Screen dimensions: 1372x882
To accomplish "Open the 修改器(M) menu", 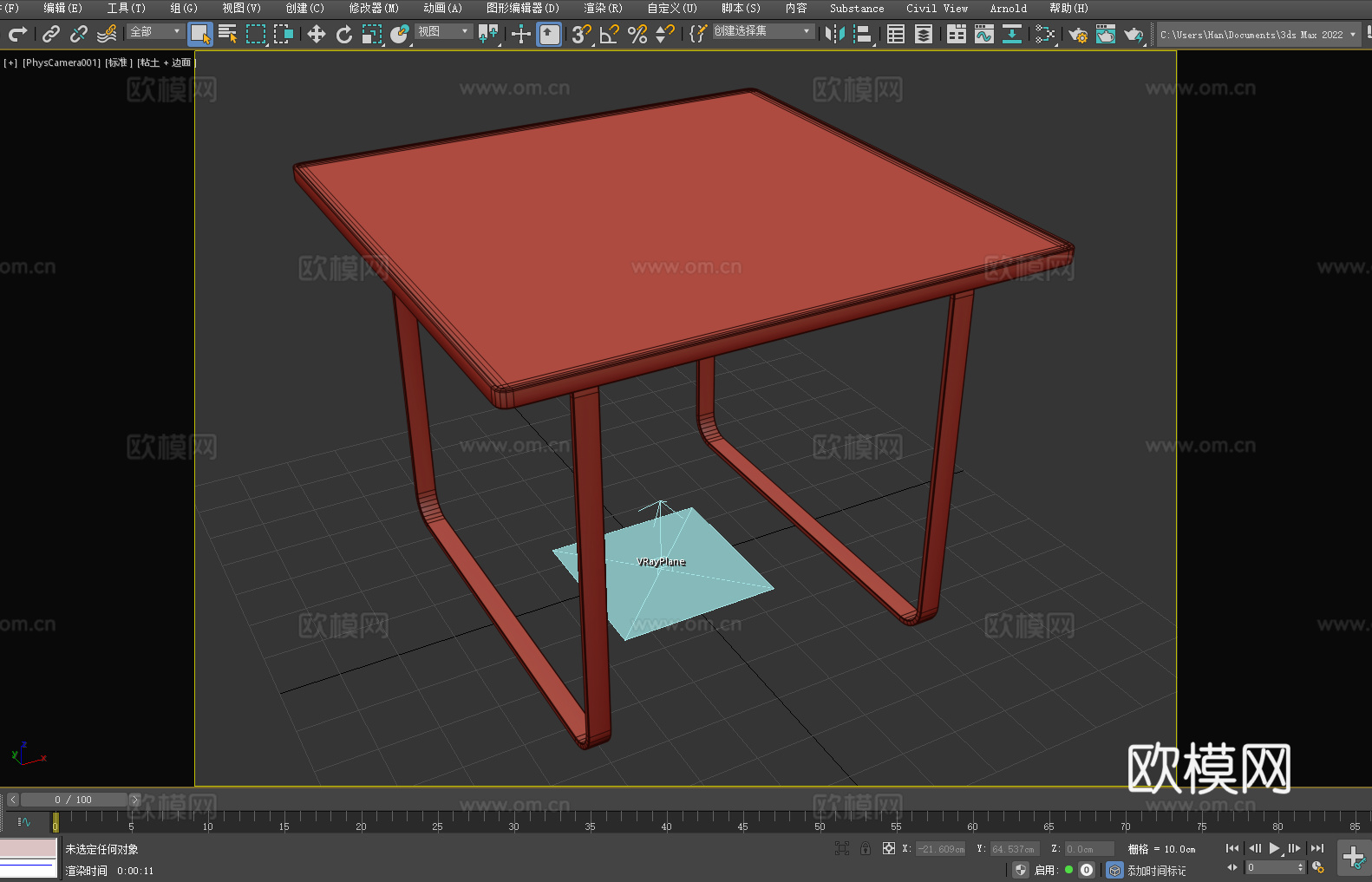I will click(374, 8).
